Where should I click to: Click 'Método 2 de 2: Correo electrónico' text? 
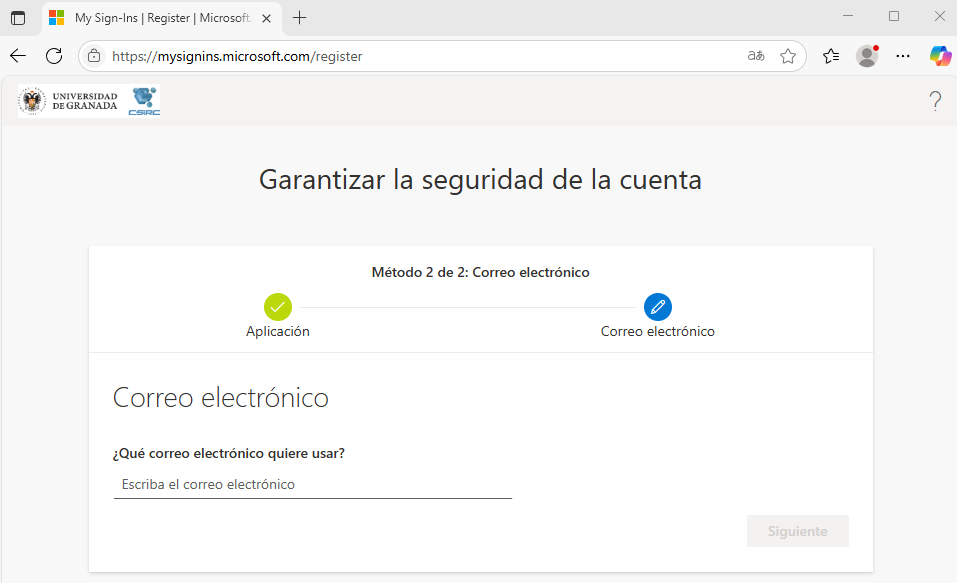(x=480, y=272)
